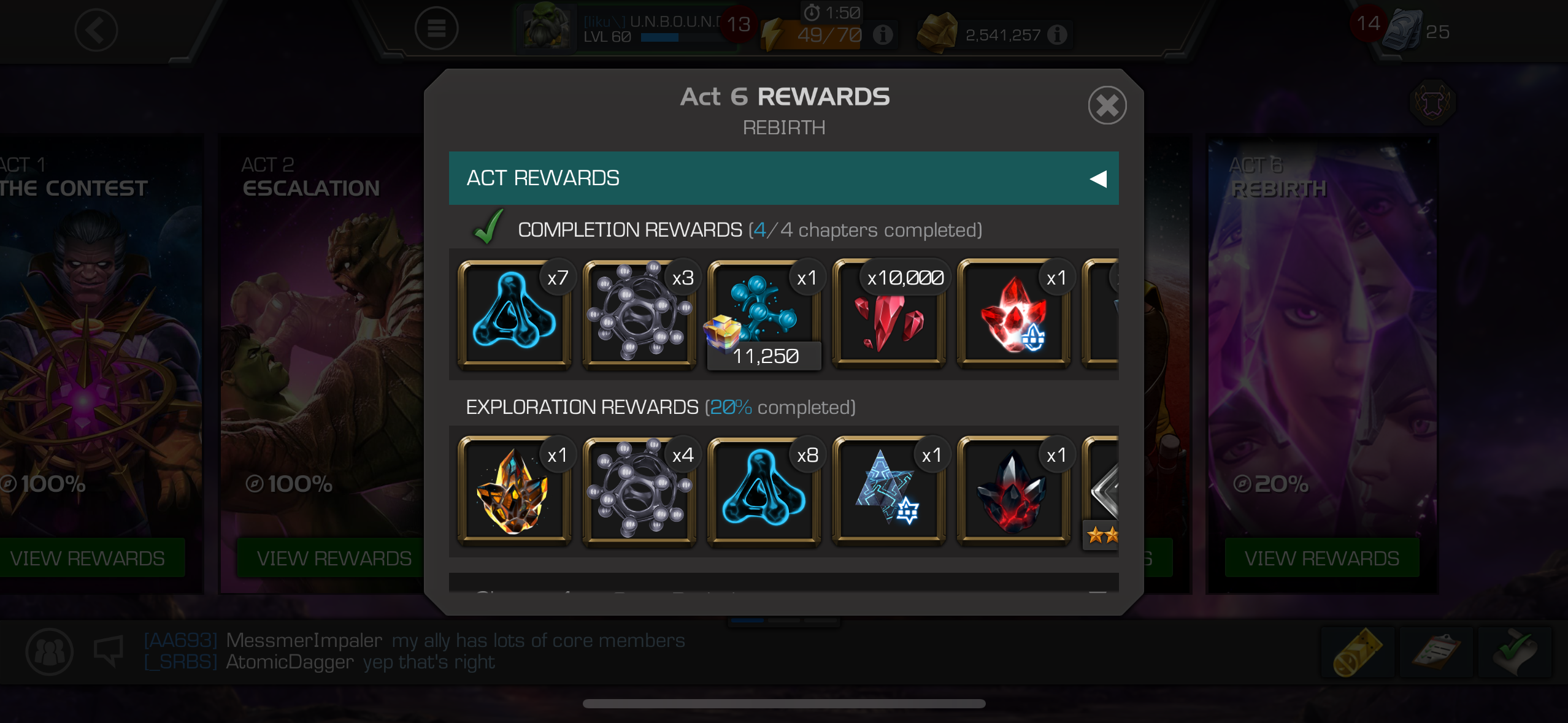Go back with the top-left arrow
Screen dimensions: 1568x723
96,30
